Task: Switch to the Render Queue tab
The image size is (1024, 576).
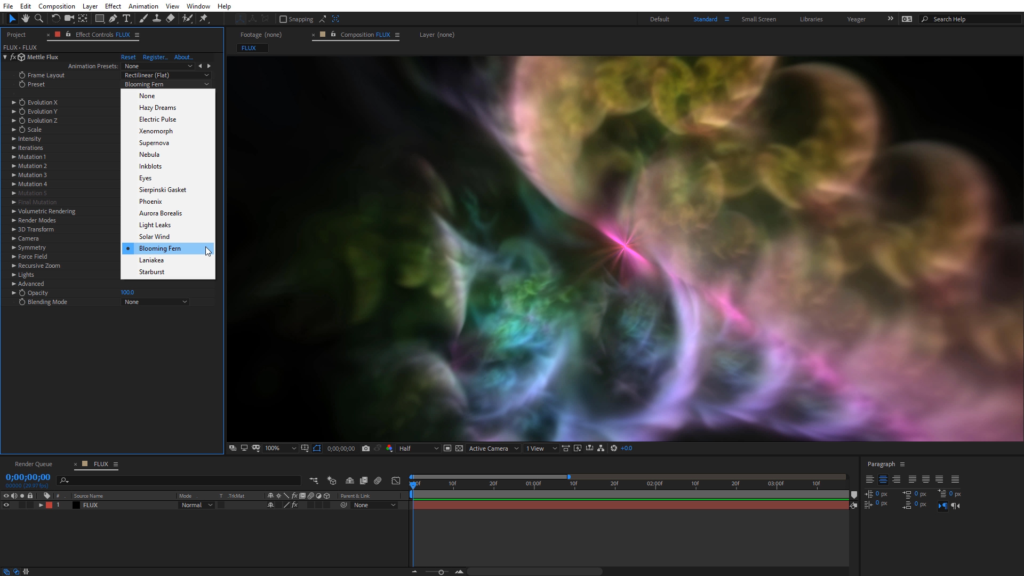Action: [33, 464]
